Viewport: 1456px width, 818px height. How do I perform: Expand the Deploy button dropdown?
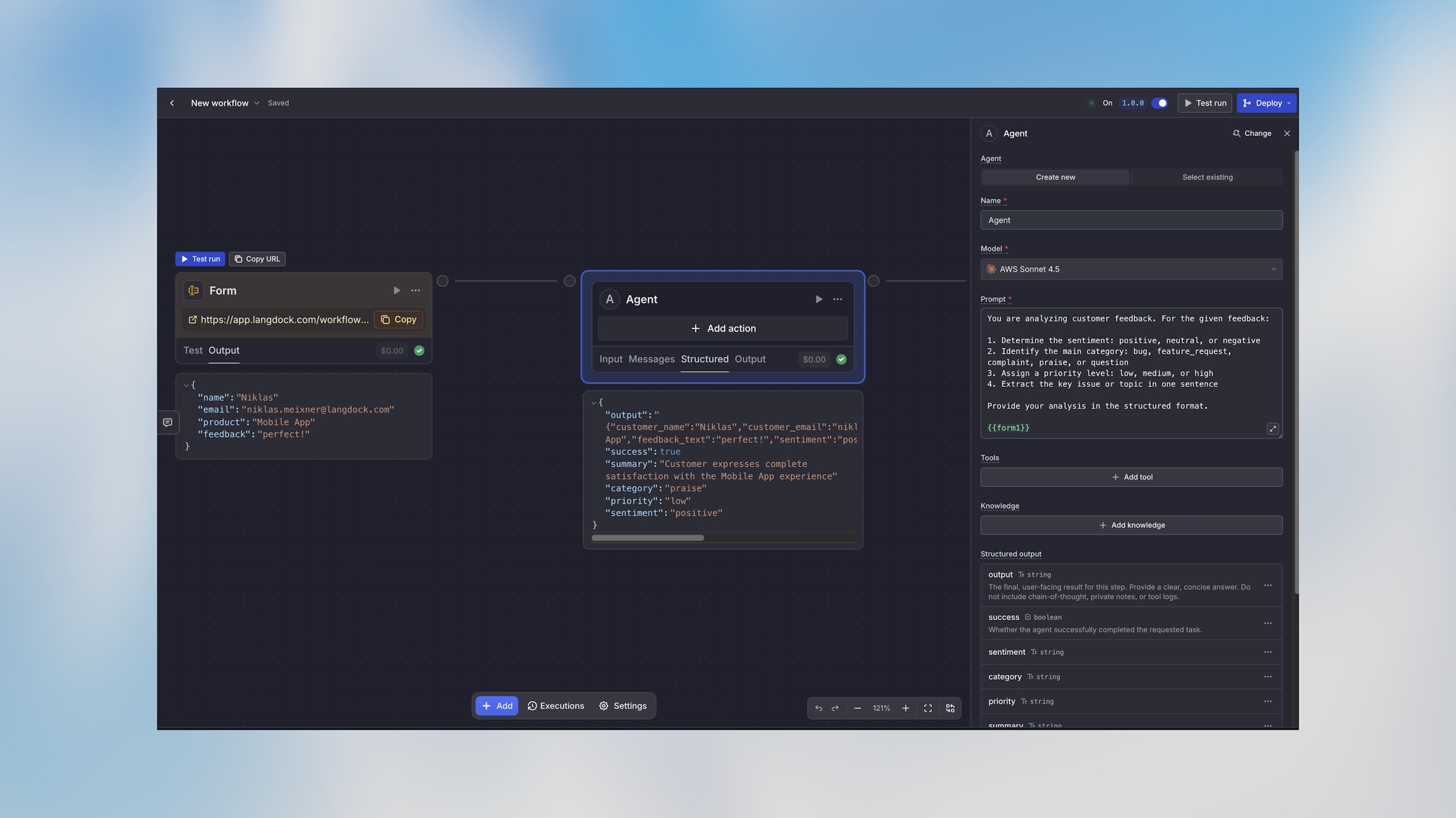(x=1289, y=103)
